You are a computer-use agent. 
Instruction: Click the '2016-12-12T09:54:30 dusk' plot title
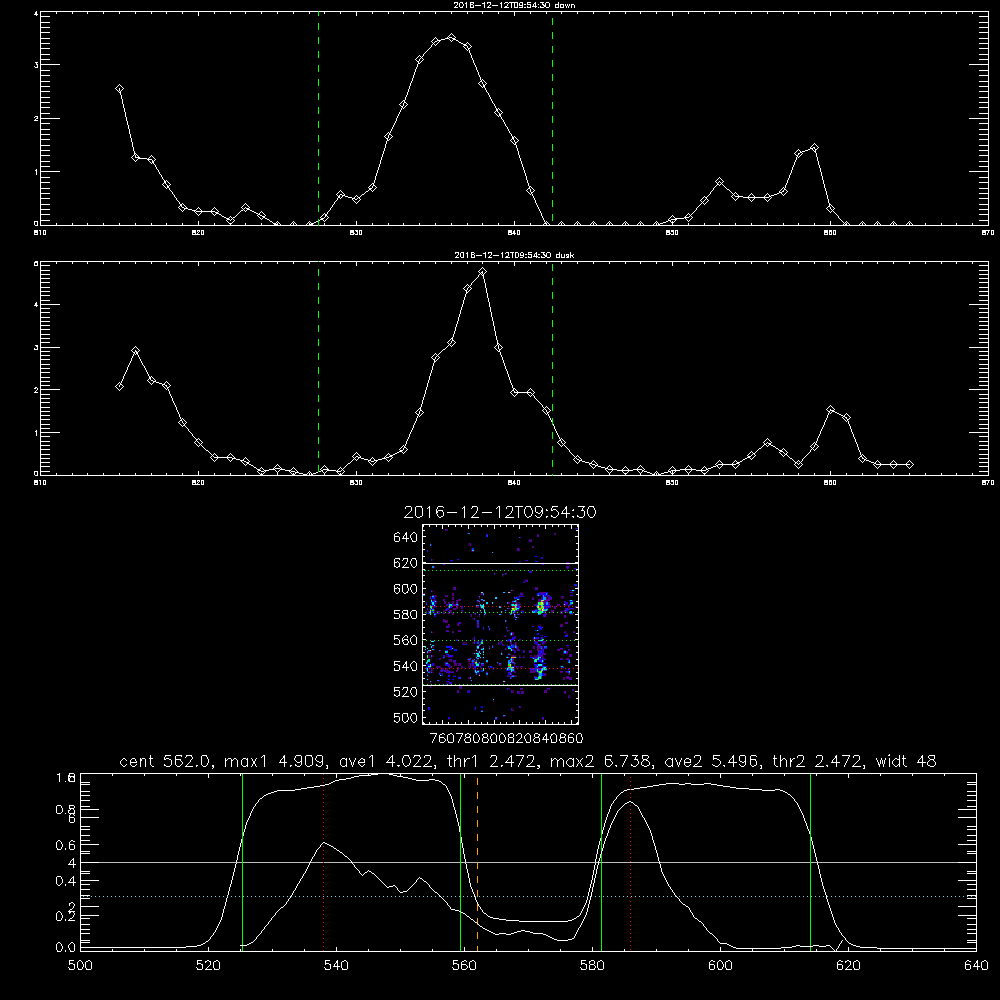coord(514,255)
